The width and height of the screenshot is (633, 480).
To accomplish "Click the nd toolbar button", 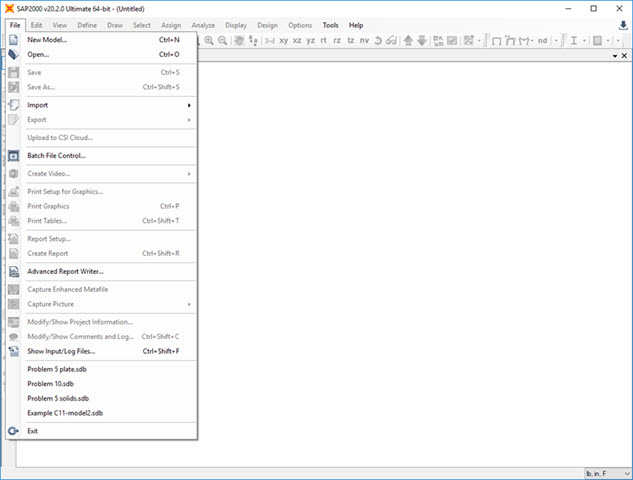I will click(x=542, y=40).
